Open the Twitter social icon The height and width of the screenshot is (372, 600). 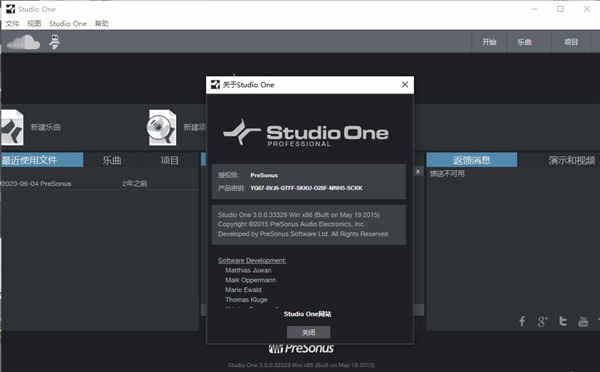click(x=563, y=321)
